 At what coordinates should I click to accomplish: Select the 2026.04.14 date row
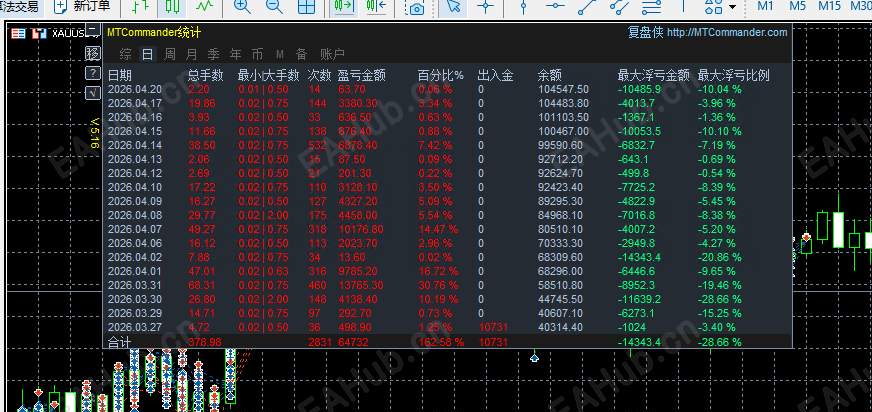(x=135, y=145)
